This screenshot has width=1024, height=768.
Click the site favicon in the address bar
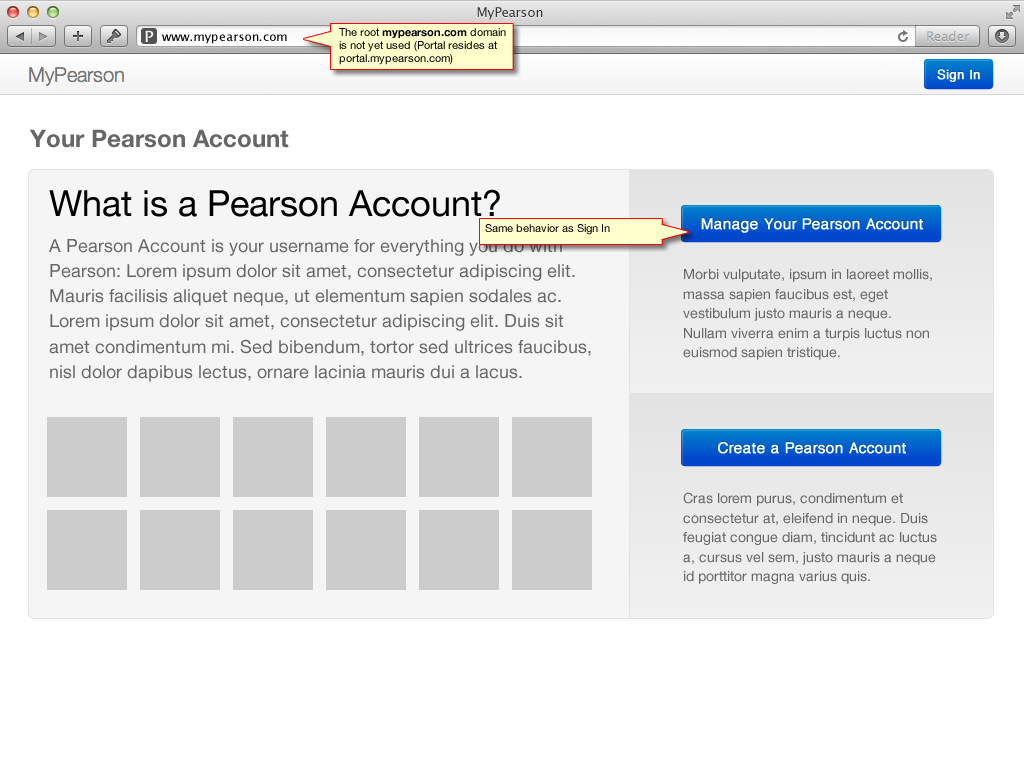149,37
